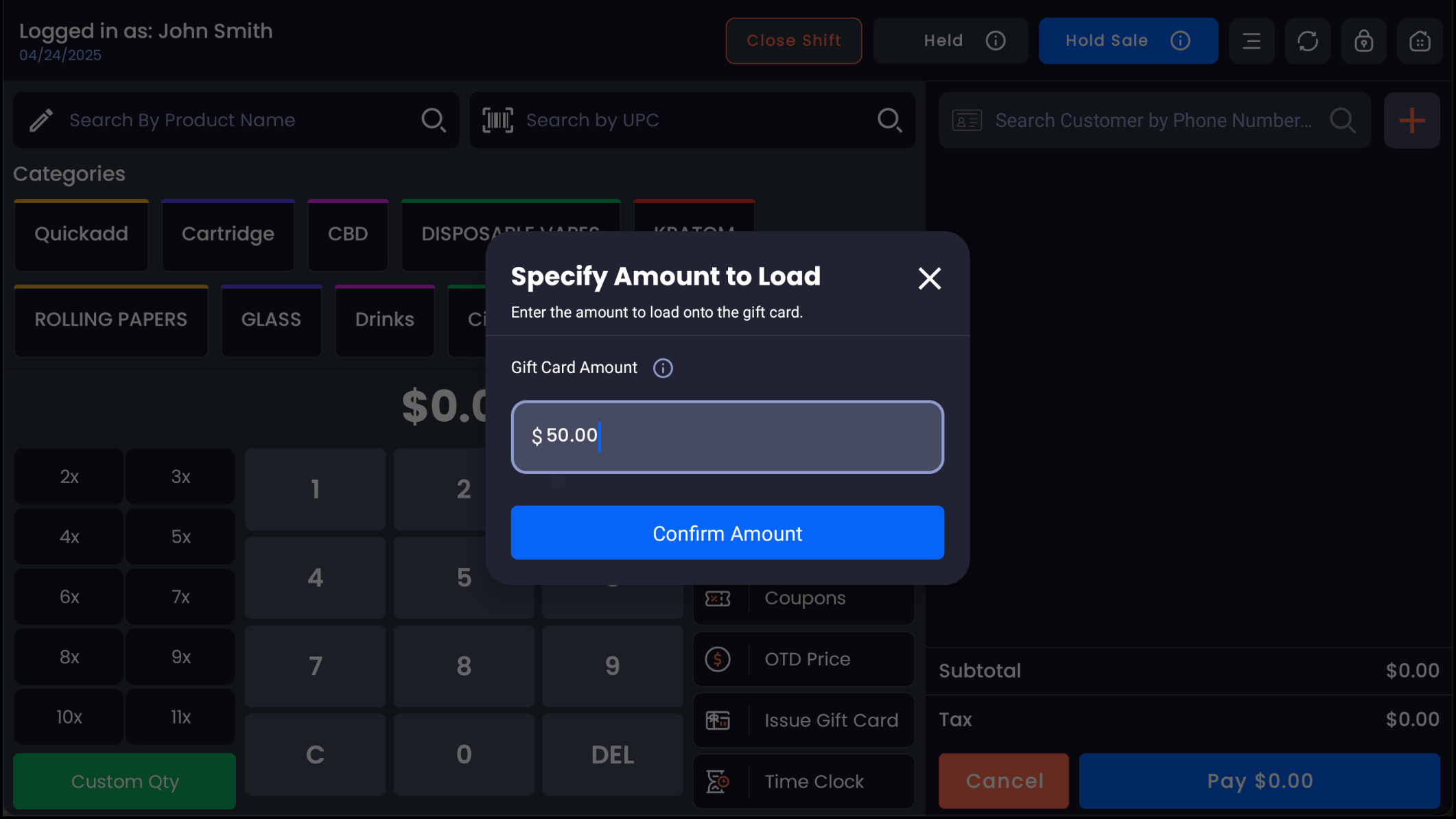Close the Specify Amount to Load dialog
Image resolution: width=1456 pixels, height=819 pixels.
coord(929,278)
